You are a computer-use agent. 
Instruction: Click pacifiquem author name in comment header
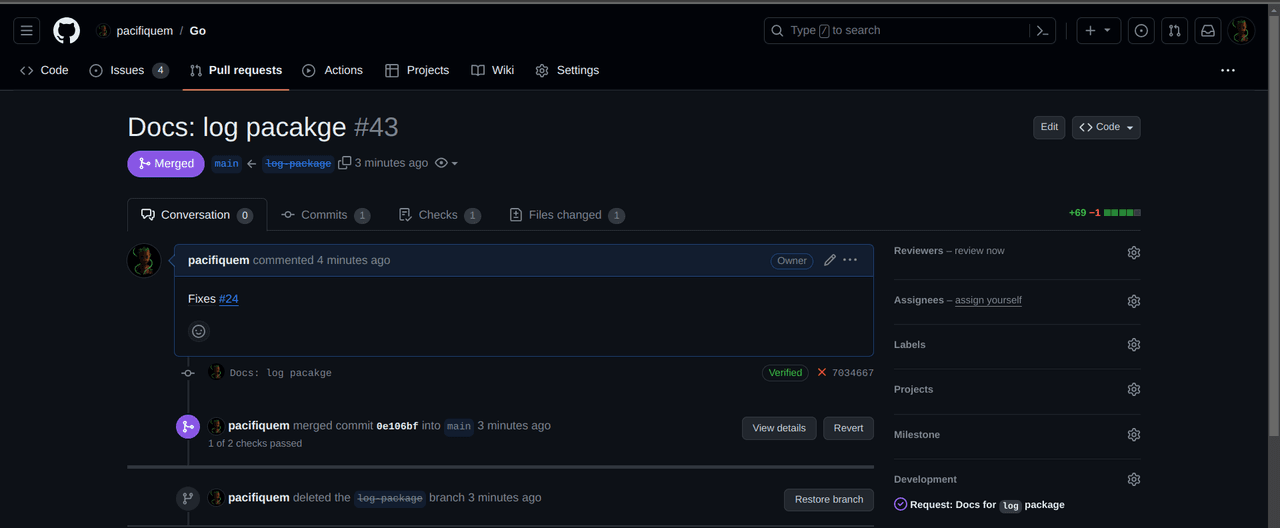pos(219,260)
